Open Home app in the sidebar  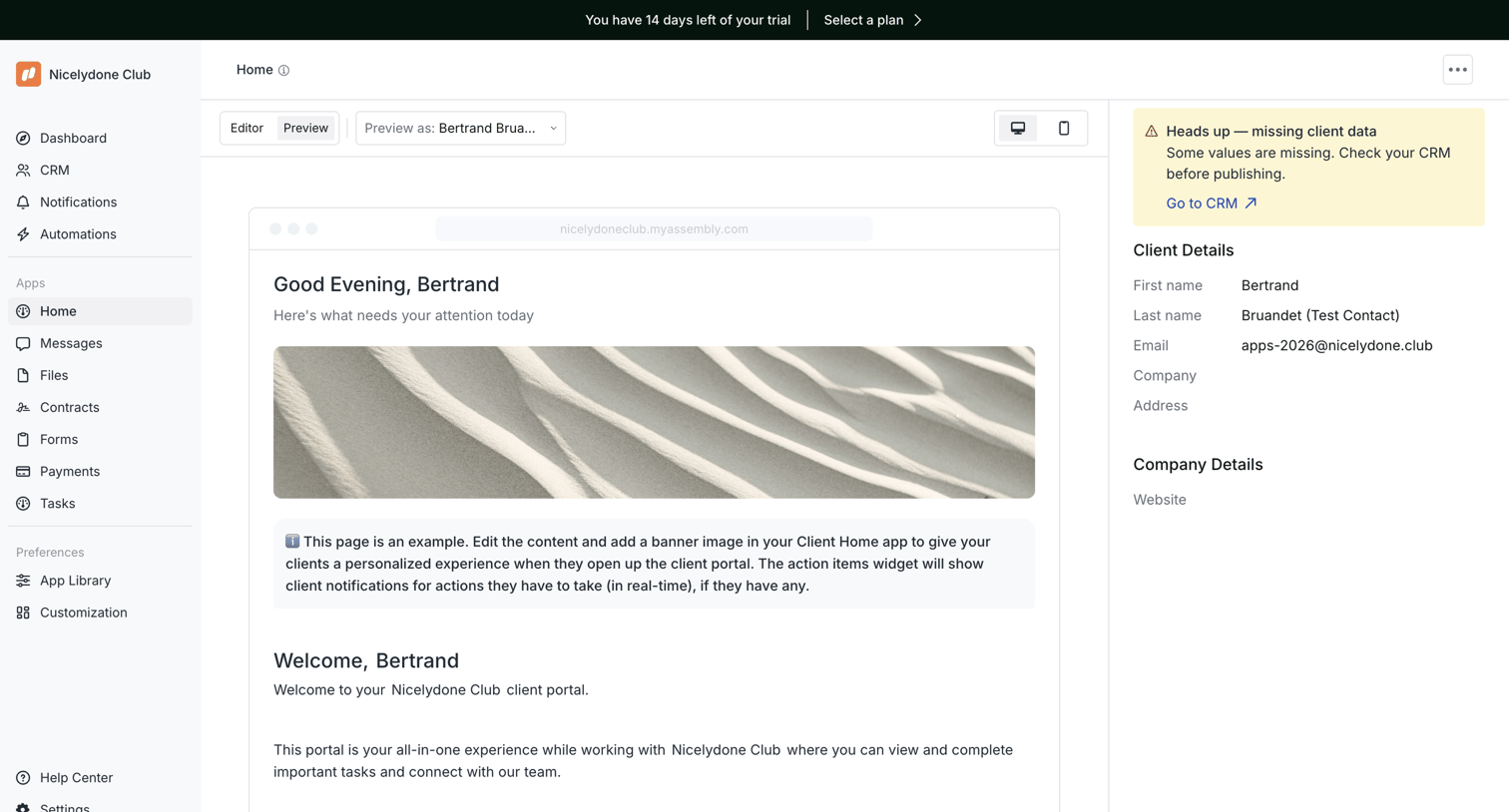(x=100, y=311)
